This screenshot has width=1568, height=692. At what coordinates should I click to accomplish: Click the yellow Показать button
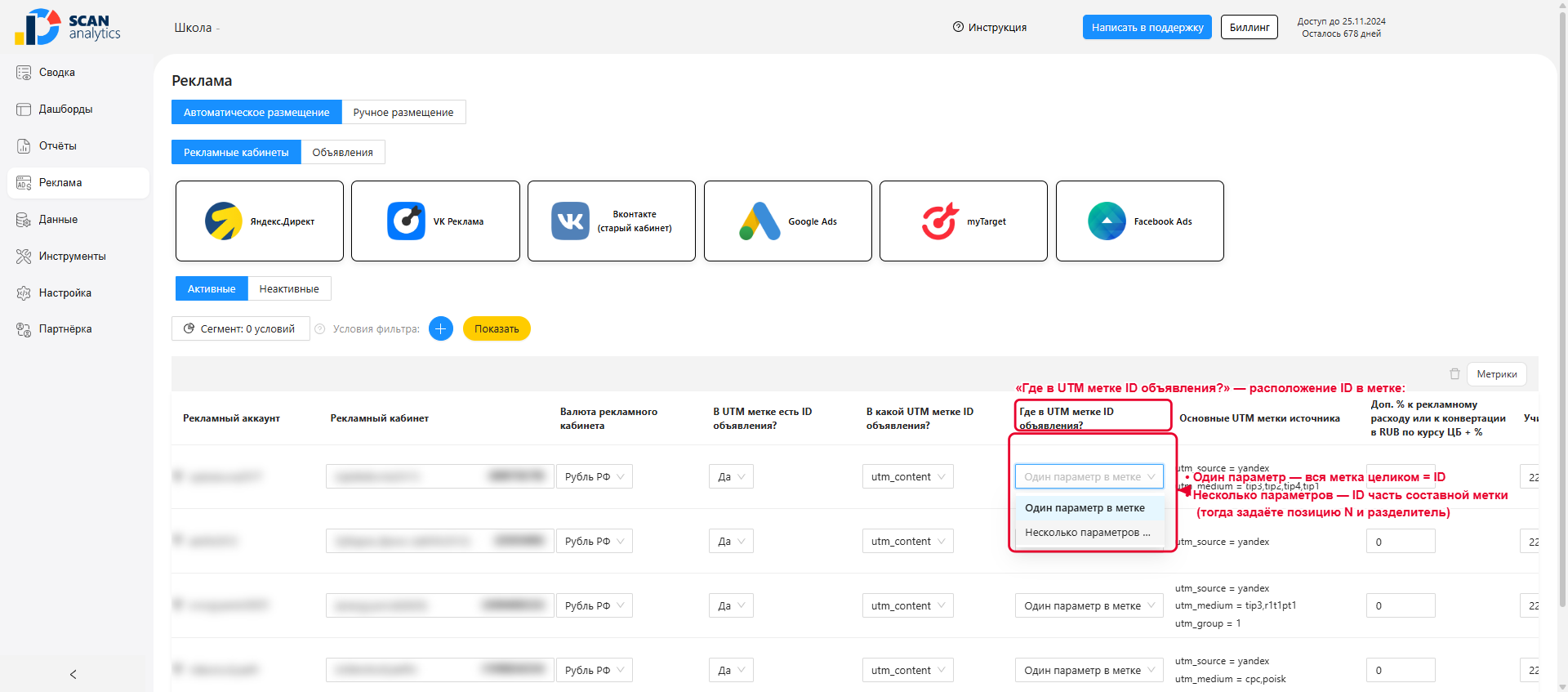point(497,328)
